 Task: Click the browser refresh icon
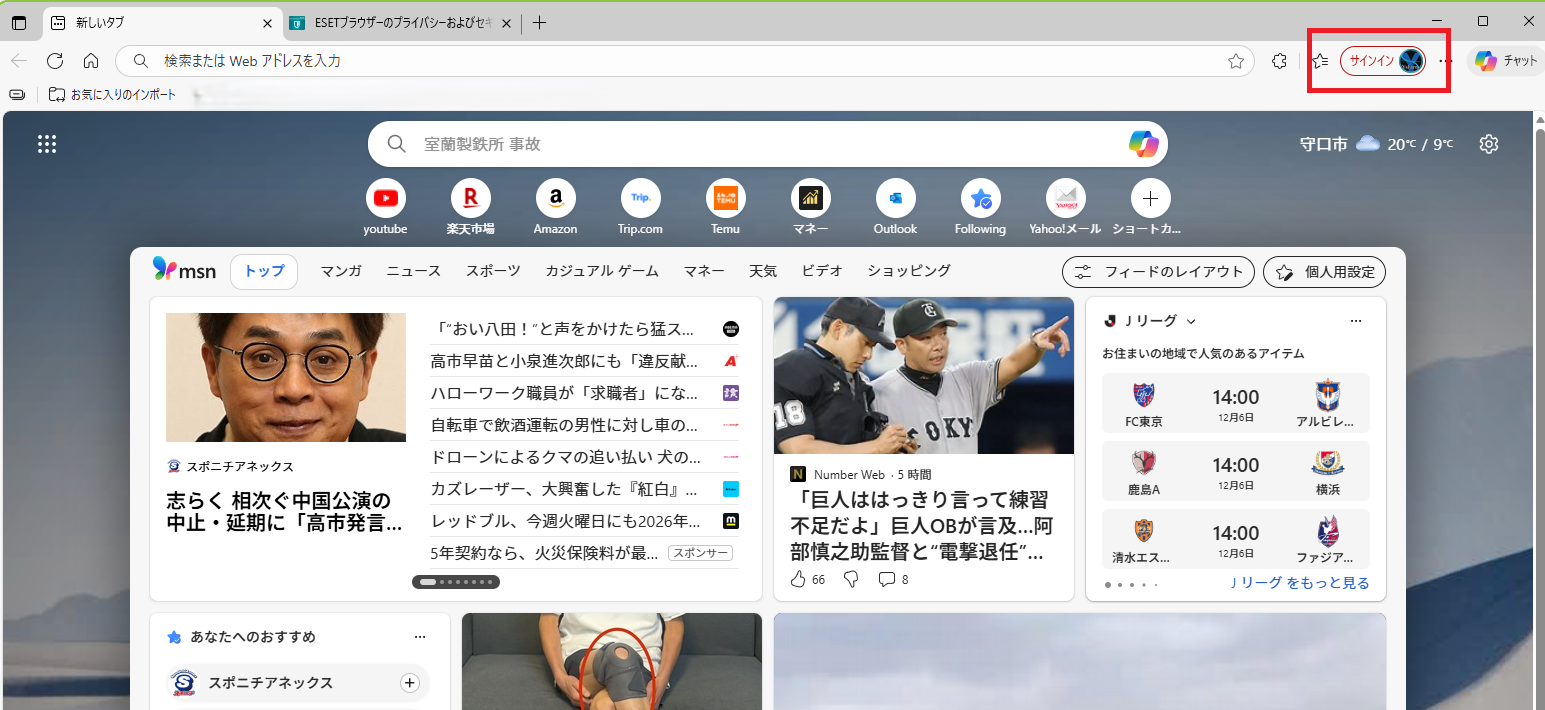(x=55, y=61)
